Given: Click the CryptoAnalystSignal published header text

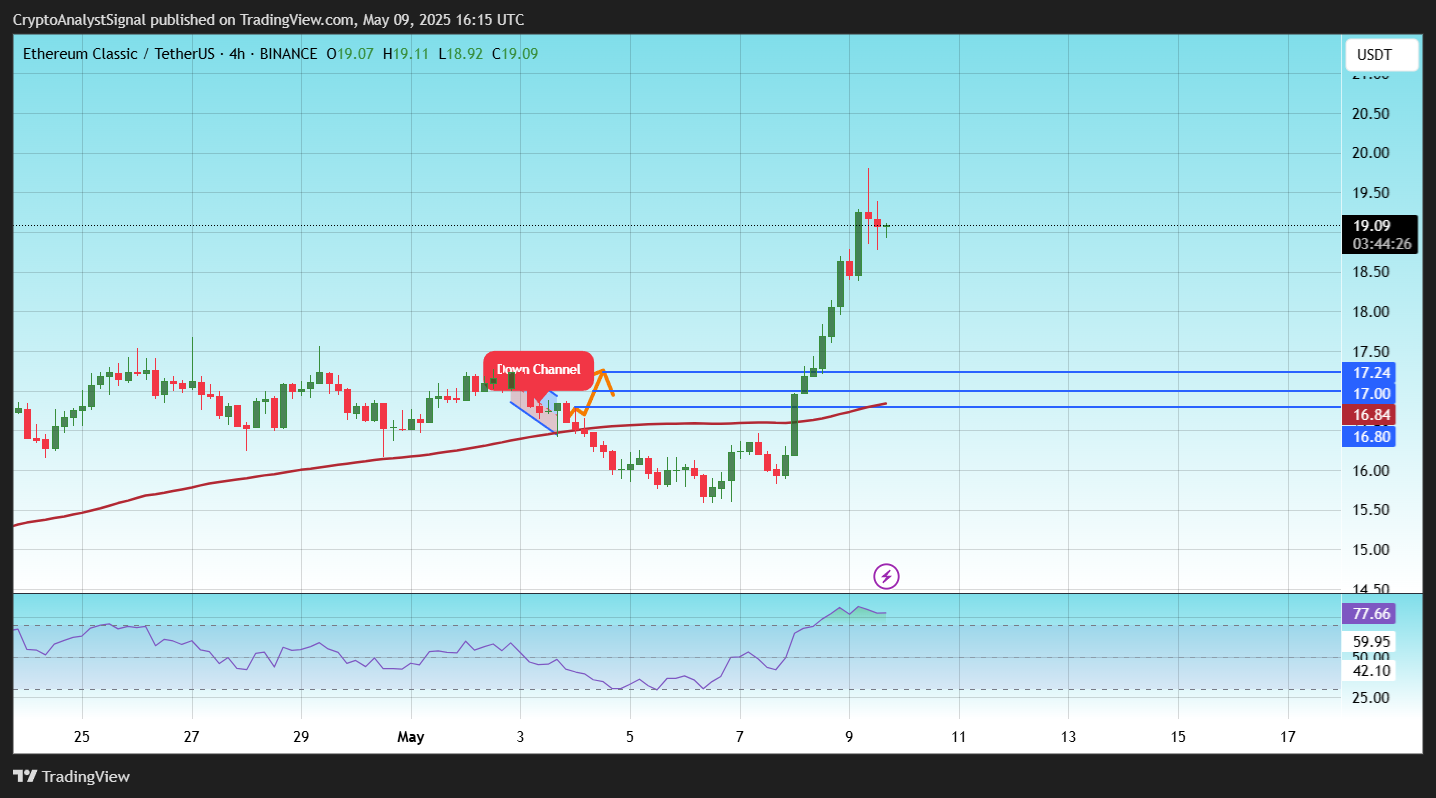Looking at the screenshot, I should (x=268, y=20).
